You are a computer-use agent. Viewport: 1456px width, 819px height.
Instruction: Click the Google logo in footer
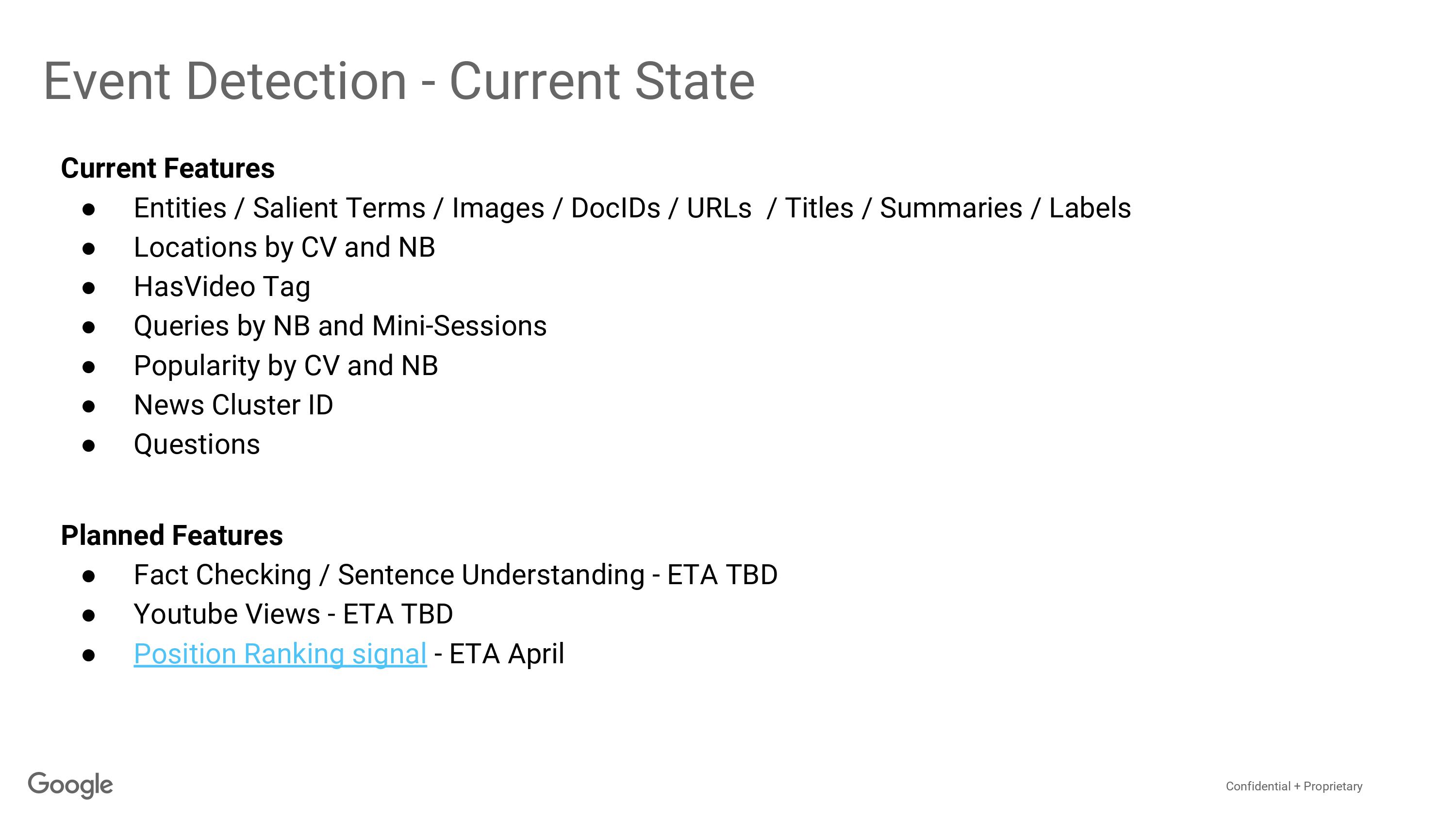pos(71,785)
